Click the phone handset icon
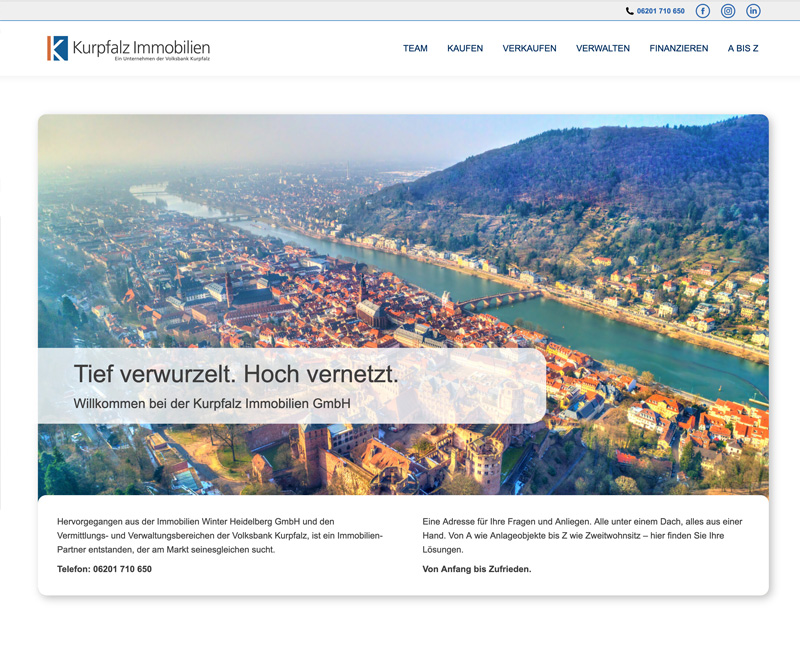The image size is (800, 651). [x=630, y=11]
